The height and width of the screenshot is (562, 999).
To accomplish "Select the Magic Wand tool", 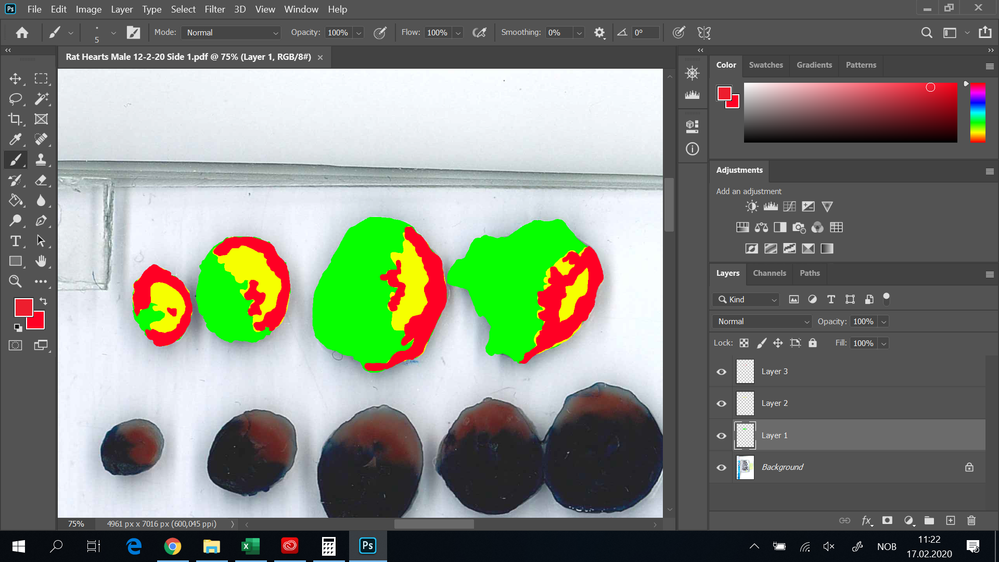I will click(x=41, y=99).
